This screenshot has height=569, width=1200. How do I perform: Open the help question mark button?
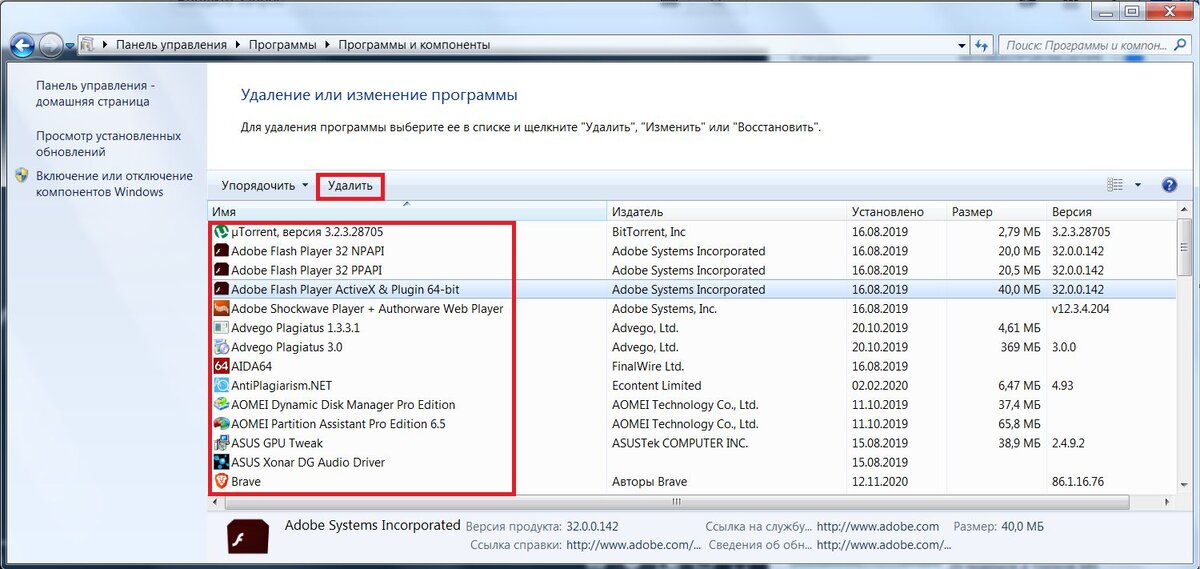coord(1169,185)
